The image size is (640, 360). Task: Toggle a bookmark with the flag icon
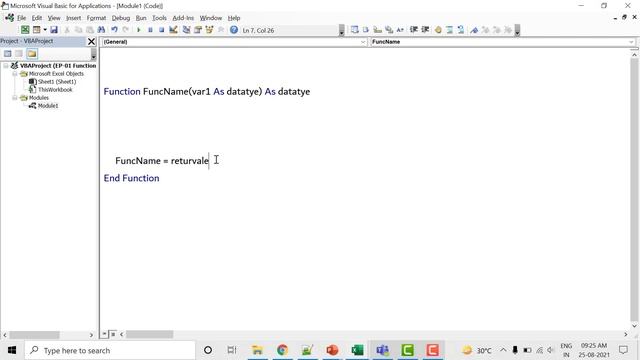pyautogui.click(x=474, y=30)
